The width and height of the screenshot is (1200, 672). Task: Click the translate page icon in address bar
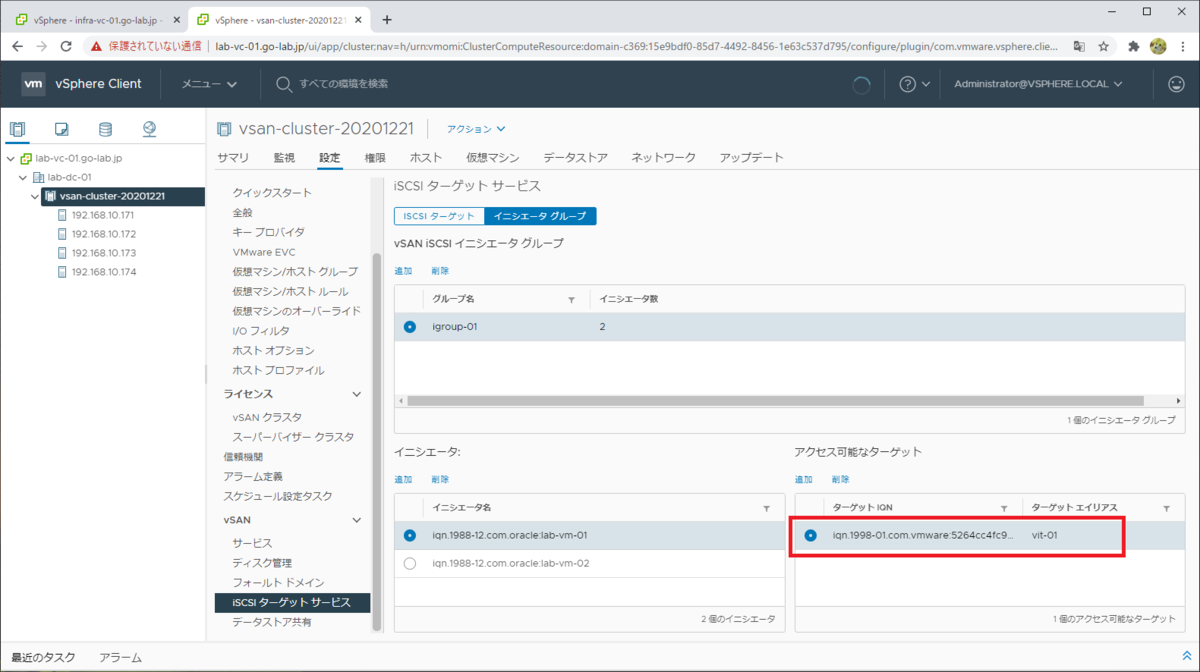coord(1079,46)
